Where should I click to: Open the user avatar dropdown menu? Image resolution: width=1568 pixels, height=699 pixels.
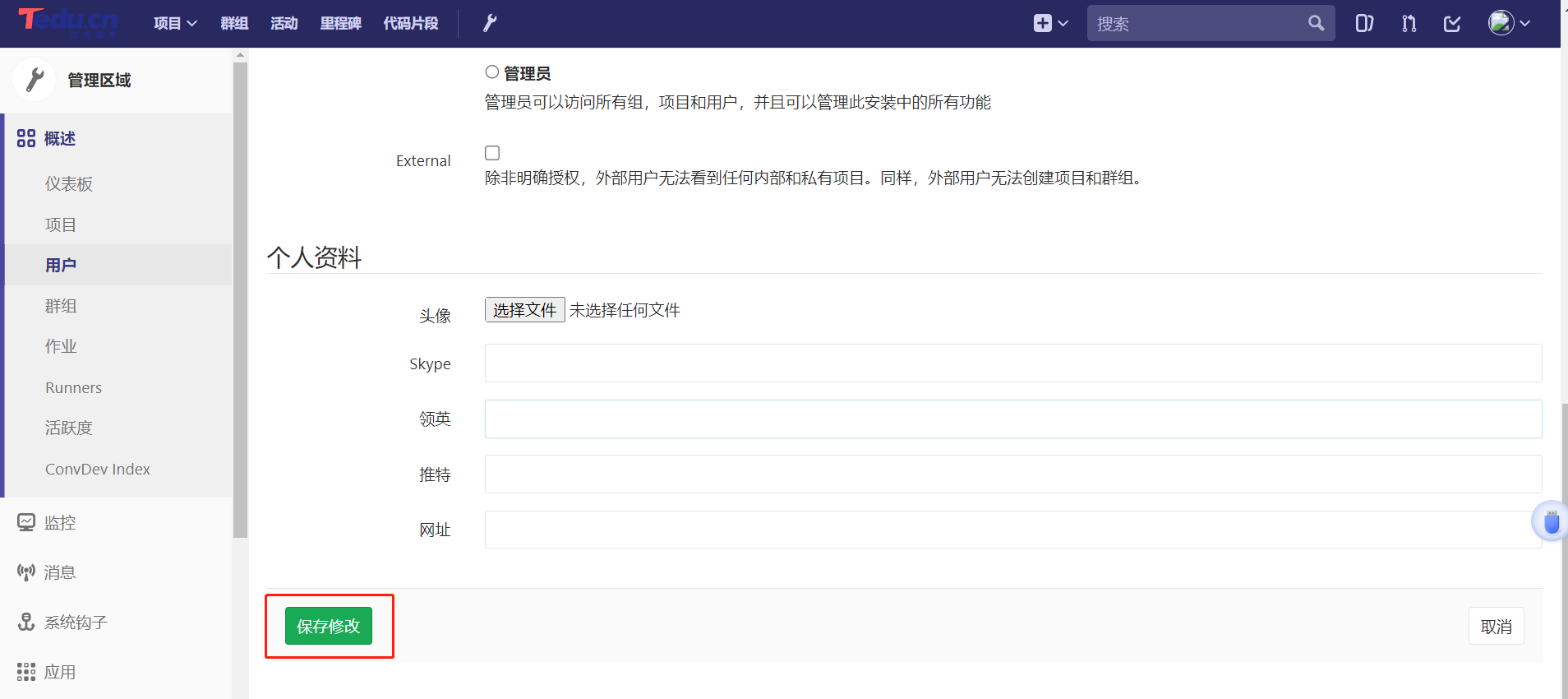coord(1509,23)
